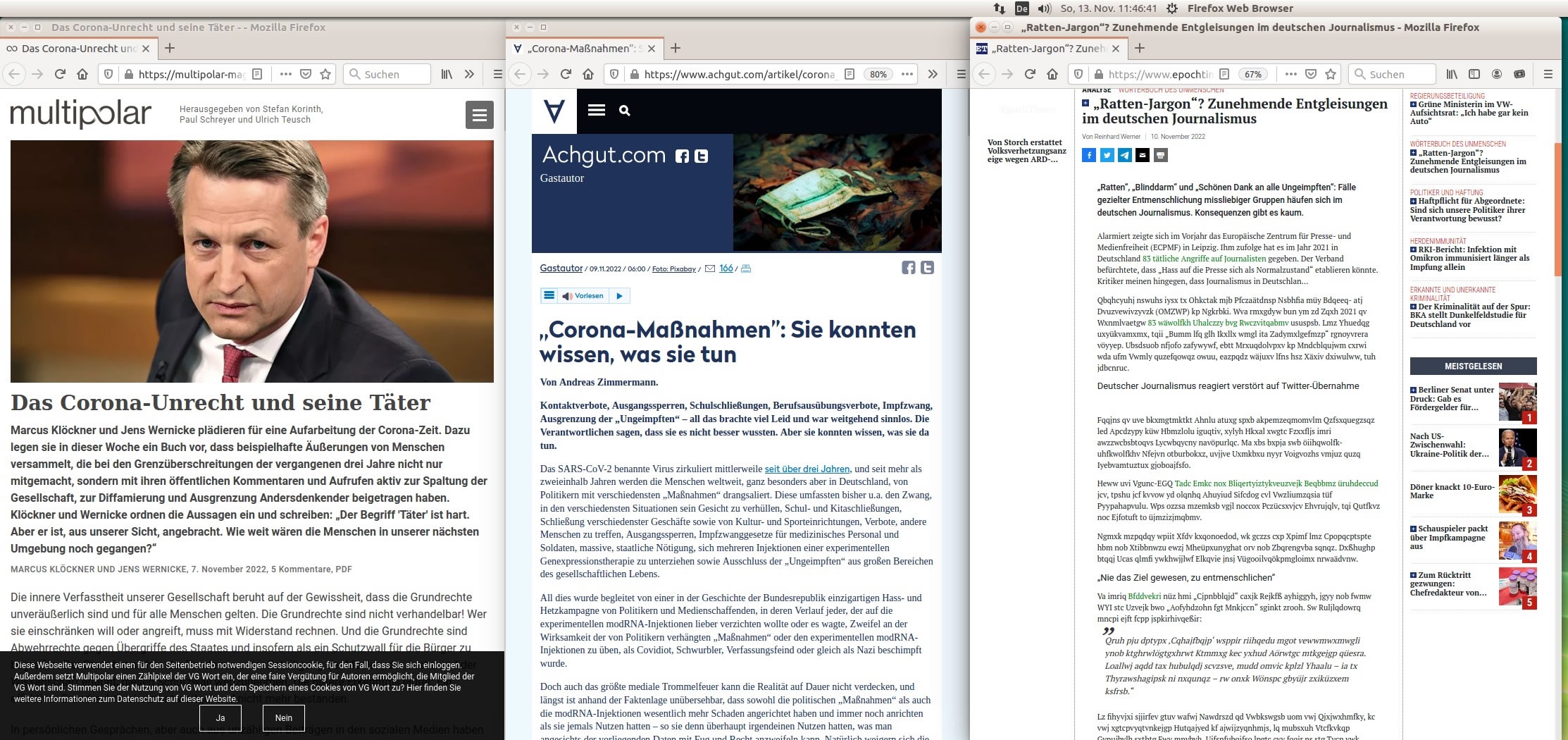Open new tab in Epoch Times window

(x=1140, y=48)
